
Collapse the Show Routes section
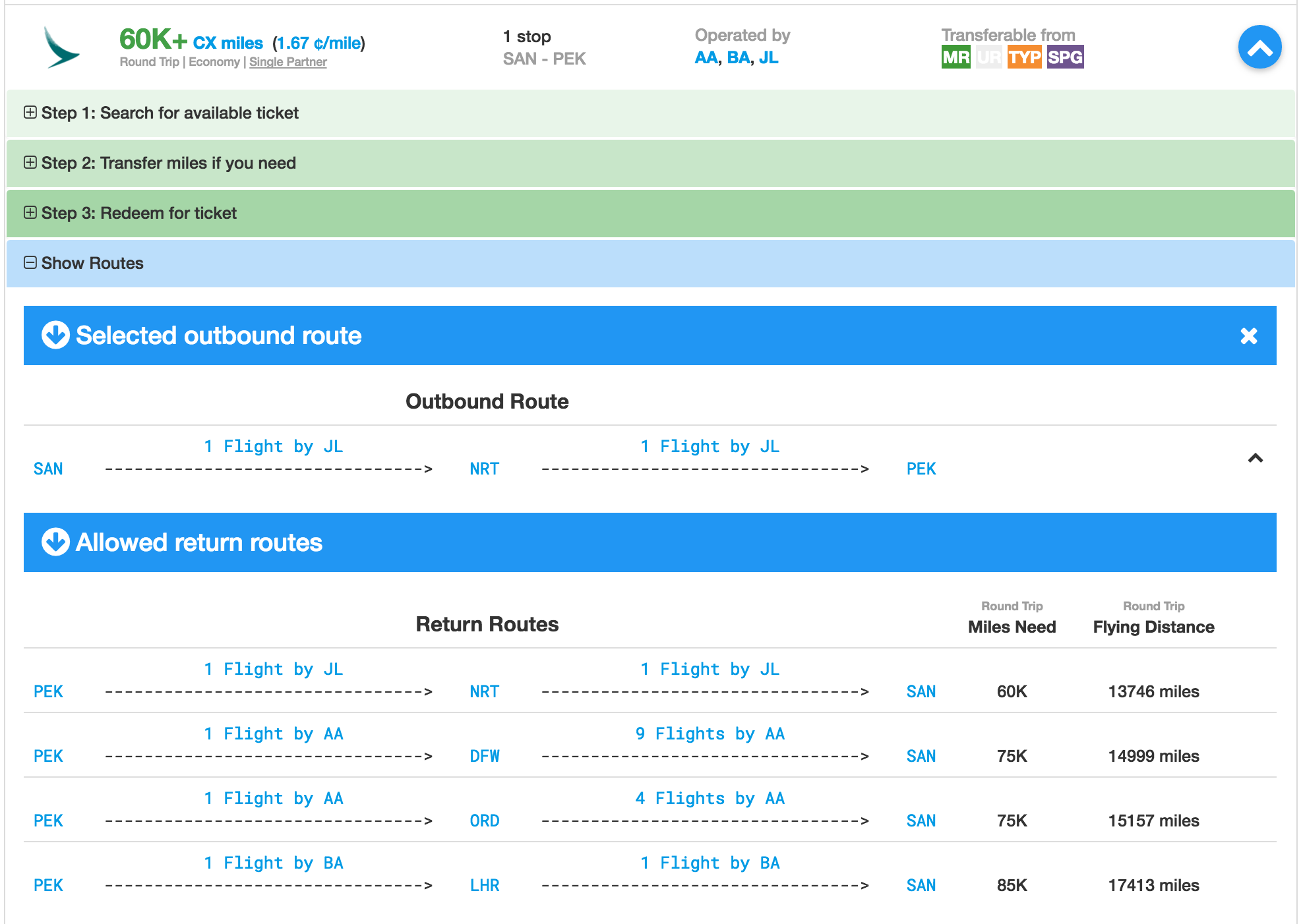coord(651,264)
